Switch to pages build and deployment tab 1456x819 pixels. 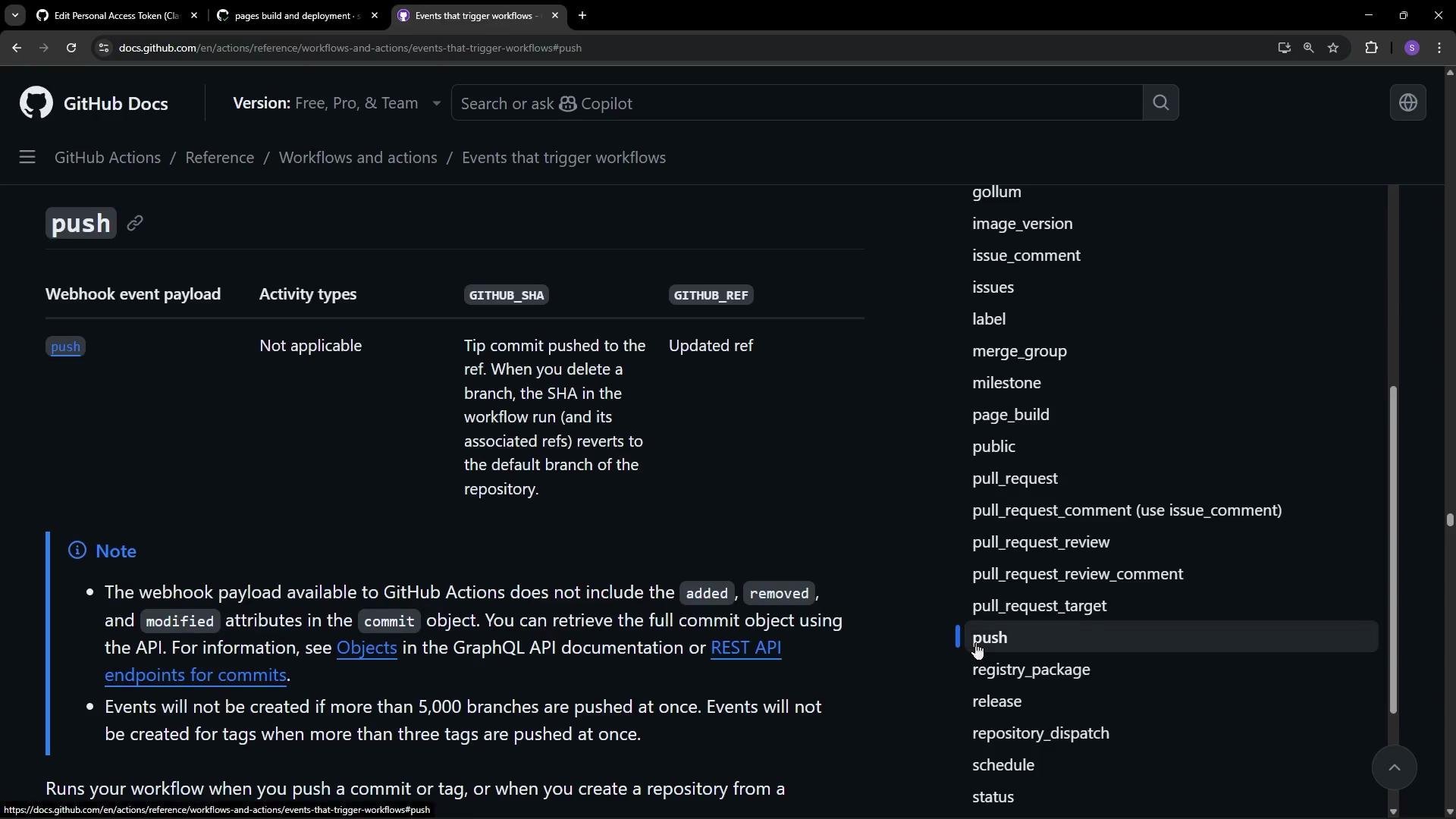(297, 15)
